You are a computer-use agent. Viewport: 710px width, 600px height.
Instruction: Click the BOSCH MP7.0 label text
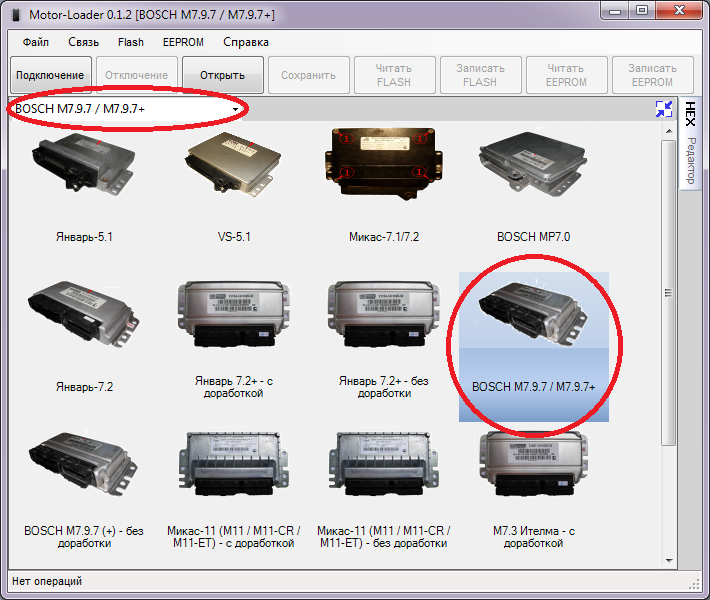(x=533, y=237)
